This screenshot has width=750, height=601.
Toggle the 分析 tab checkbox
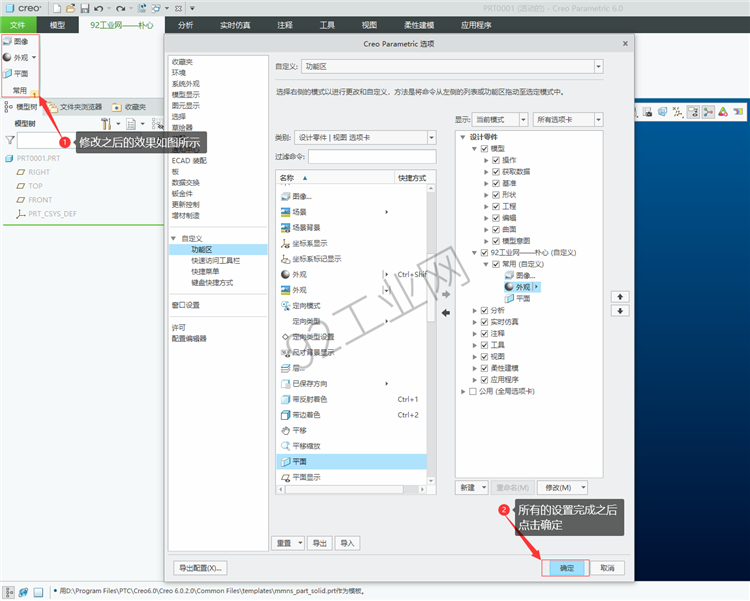pos(485,311)
